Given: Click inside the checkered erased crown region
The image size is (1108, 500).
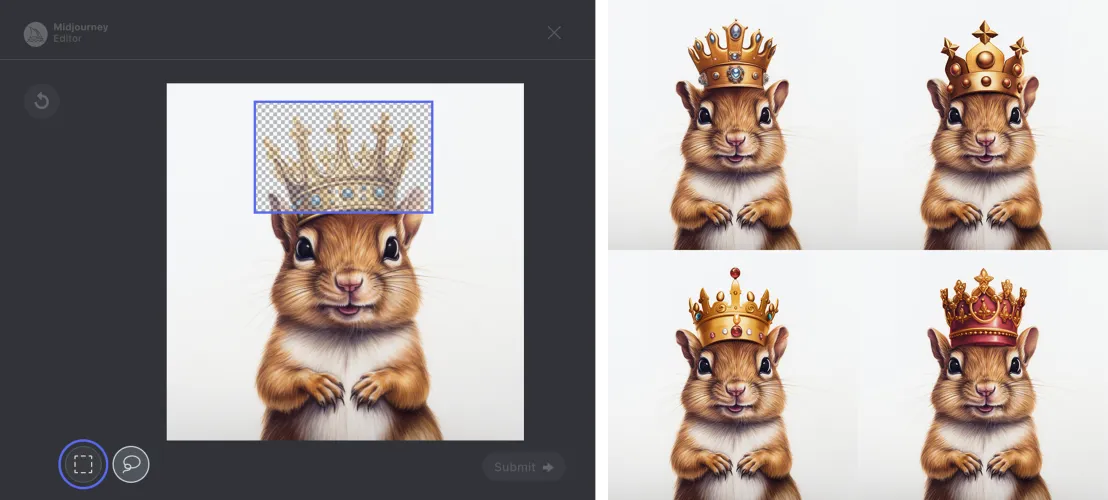Looking at the screenshot, I should [x=343, y=140].
